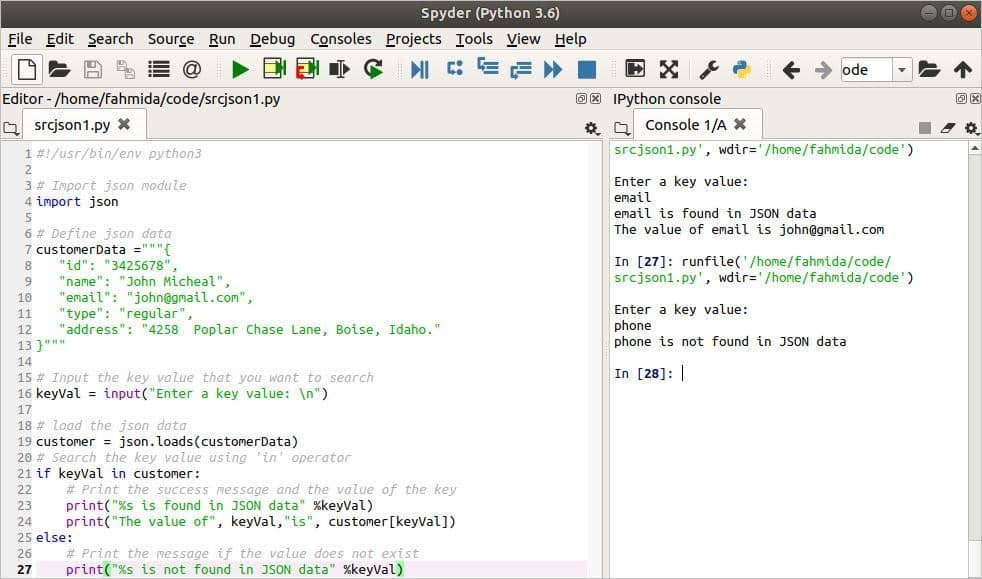Interrupt the kernel with gray square icon
This screenshot has height=579, width=982.
[x=926, y=127]
